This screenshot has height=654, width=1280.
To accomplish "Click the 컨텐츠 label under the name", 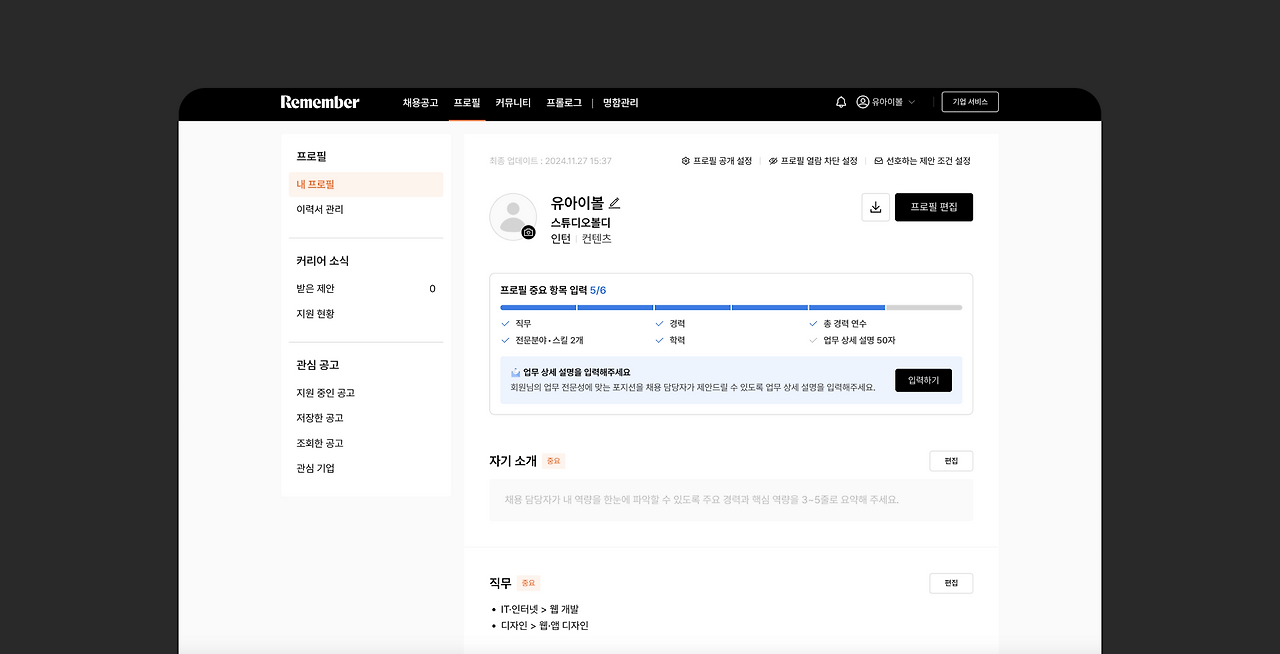I will pyautogui.click(x=597, y=239).
